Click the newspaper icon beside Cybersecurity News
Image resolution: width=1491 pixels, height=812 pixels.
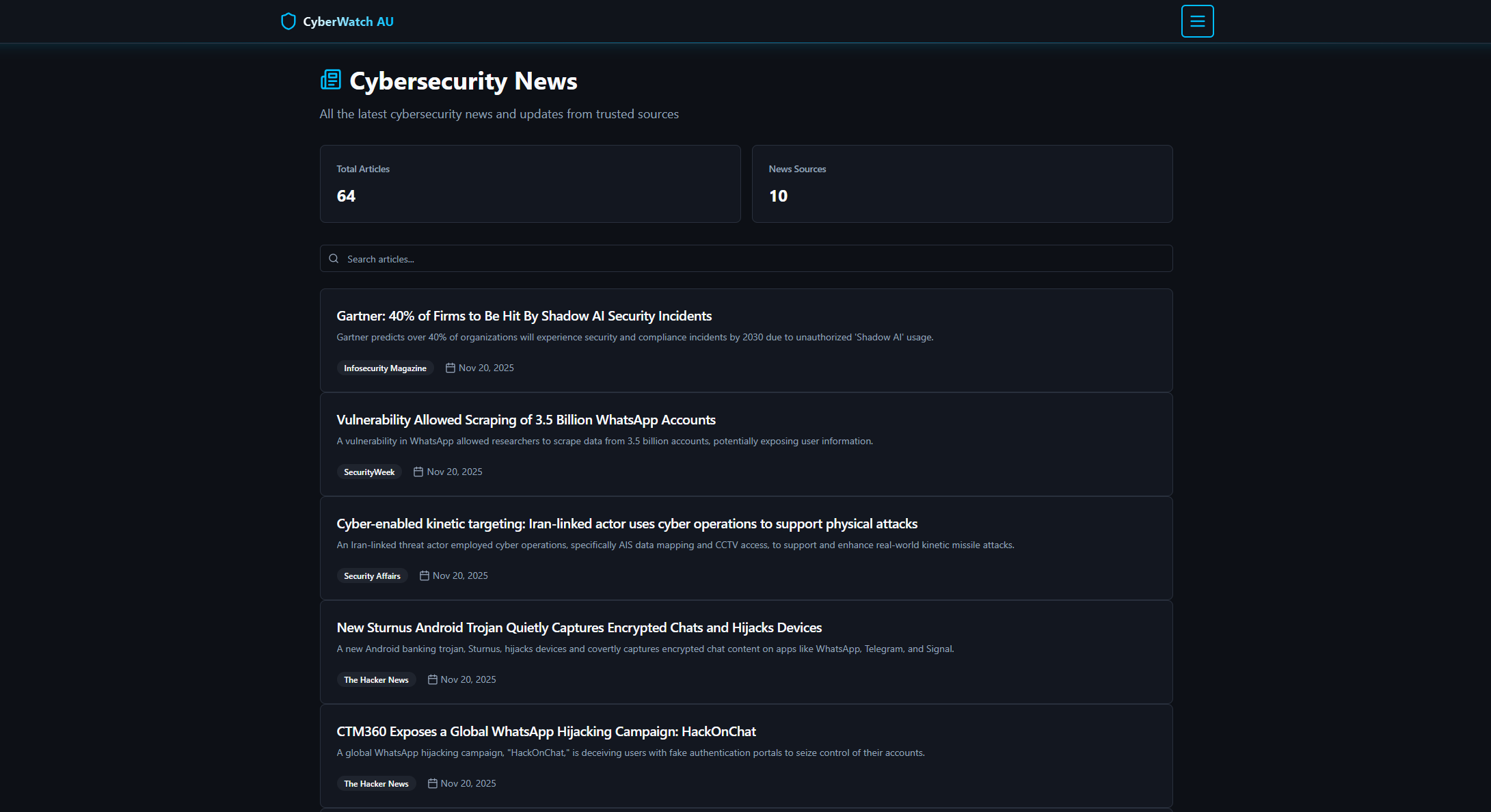click(x=331, y=80)
